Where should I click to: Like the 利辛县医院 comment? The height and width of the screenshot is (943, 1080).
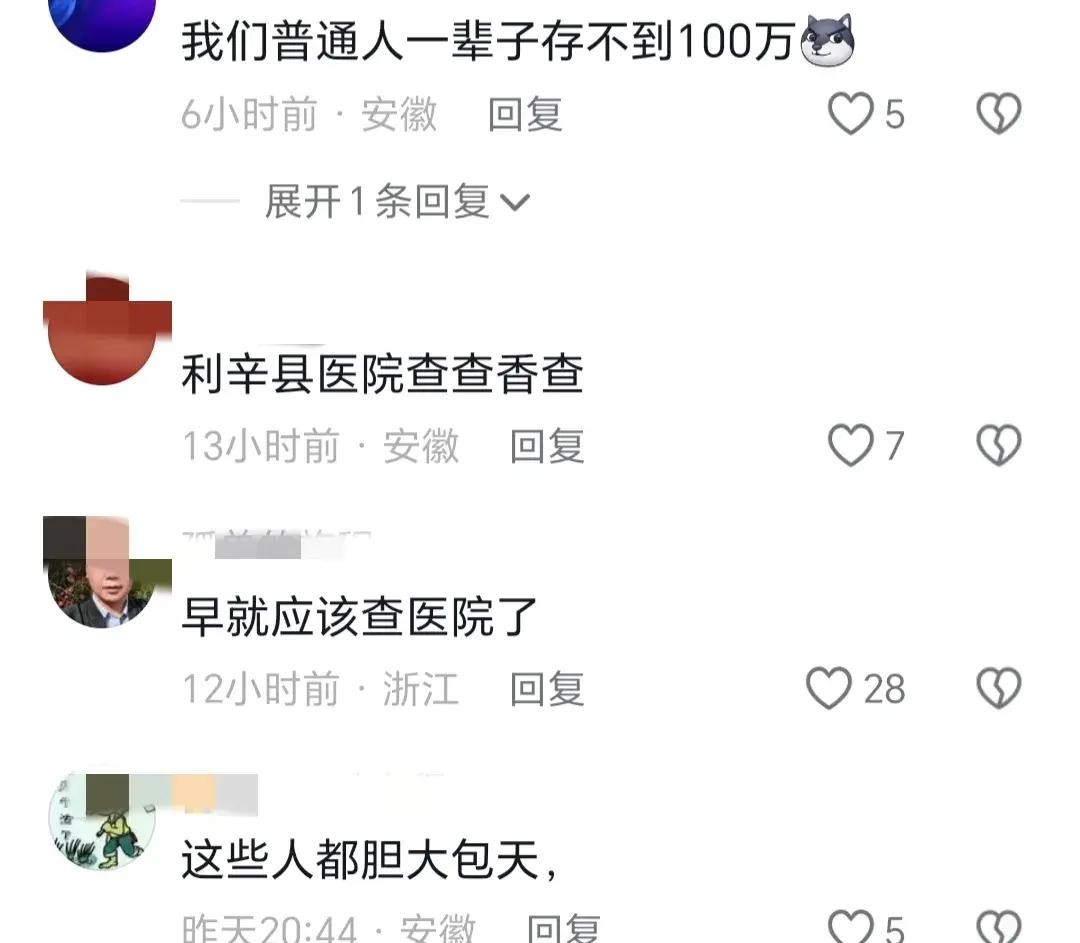850,446
